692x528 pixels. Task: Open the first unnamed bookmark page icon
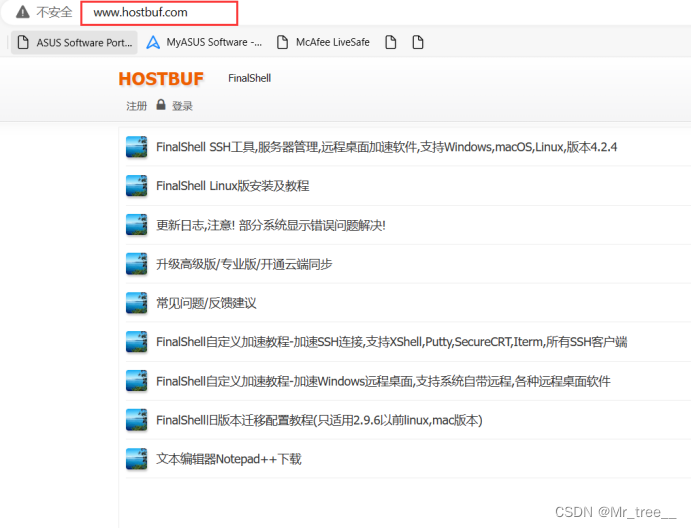(x=391, y=42)
